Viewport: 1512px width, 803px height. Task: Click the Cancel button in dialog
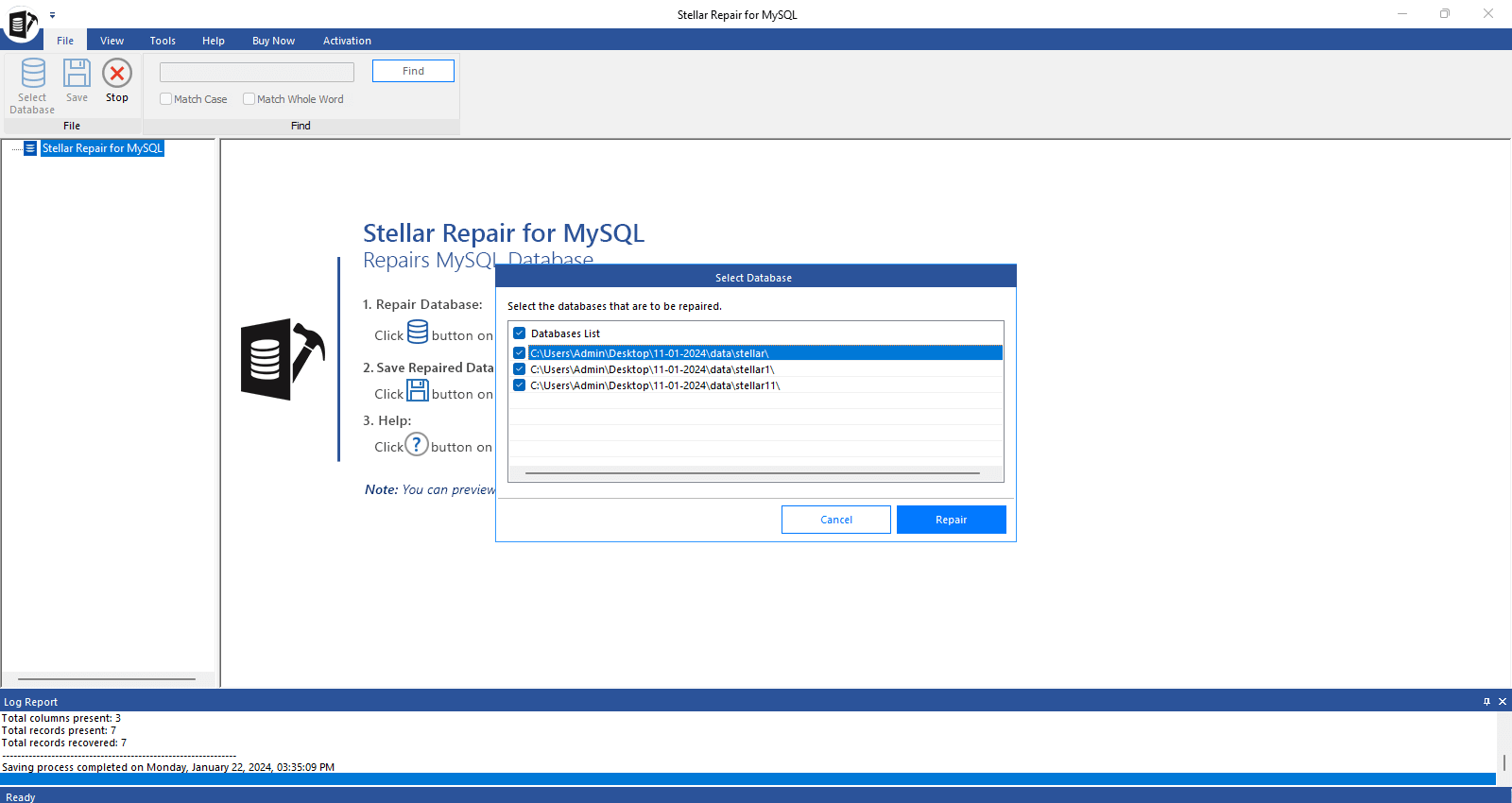coord(836,520)
